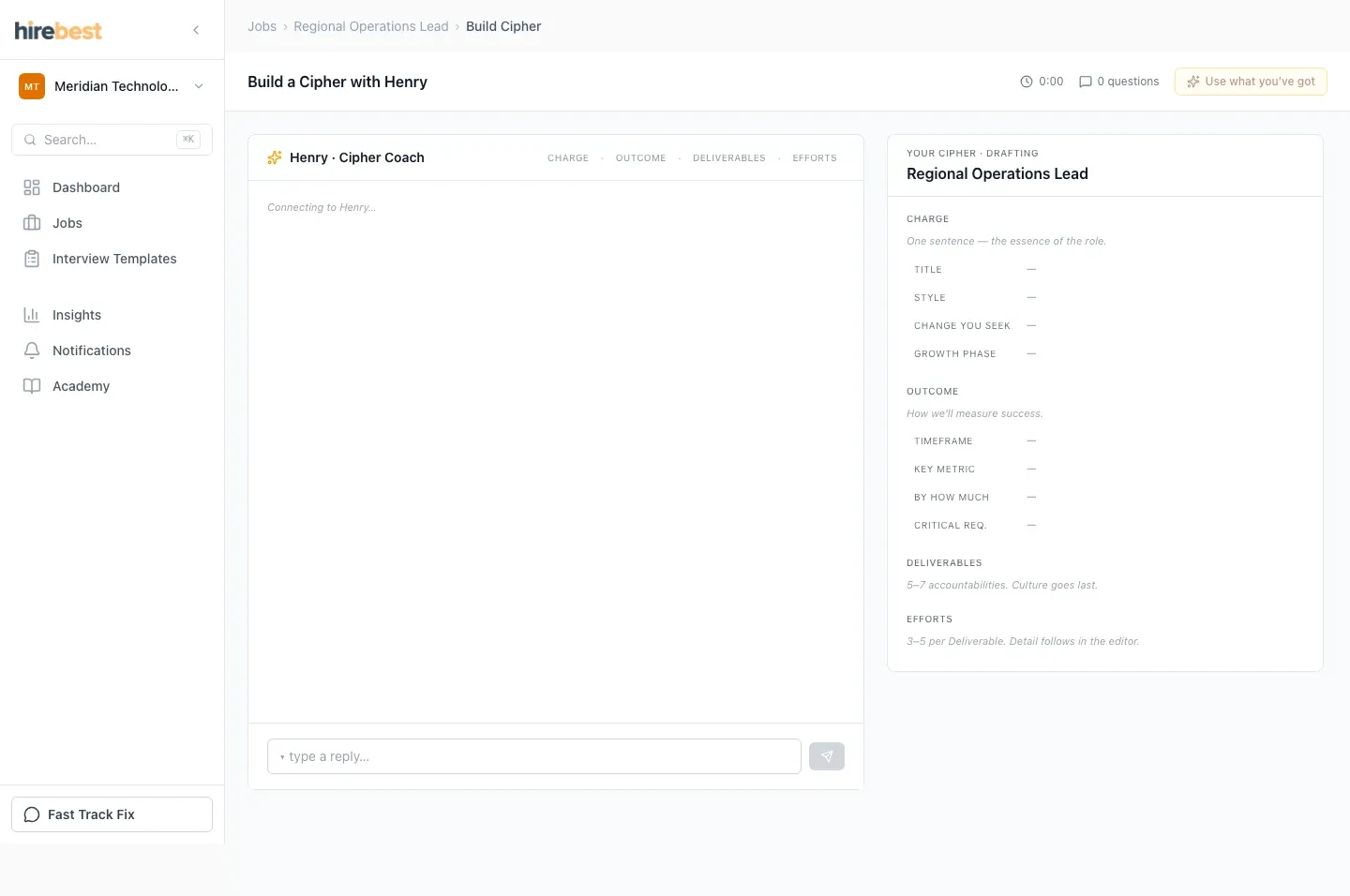Click the type a reply input
The width and height of the screenshot is (1350, 896).
[534, 756]
